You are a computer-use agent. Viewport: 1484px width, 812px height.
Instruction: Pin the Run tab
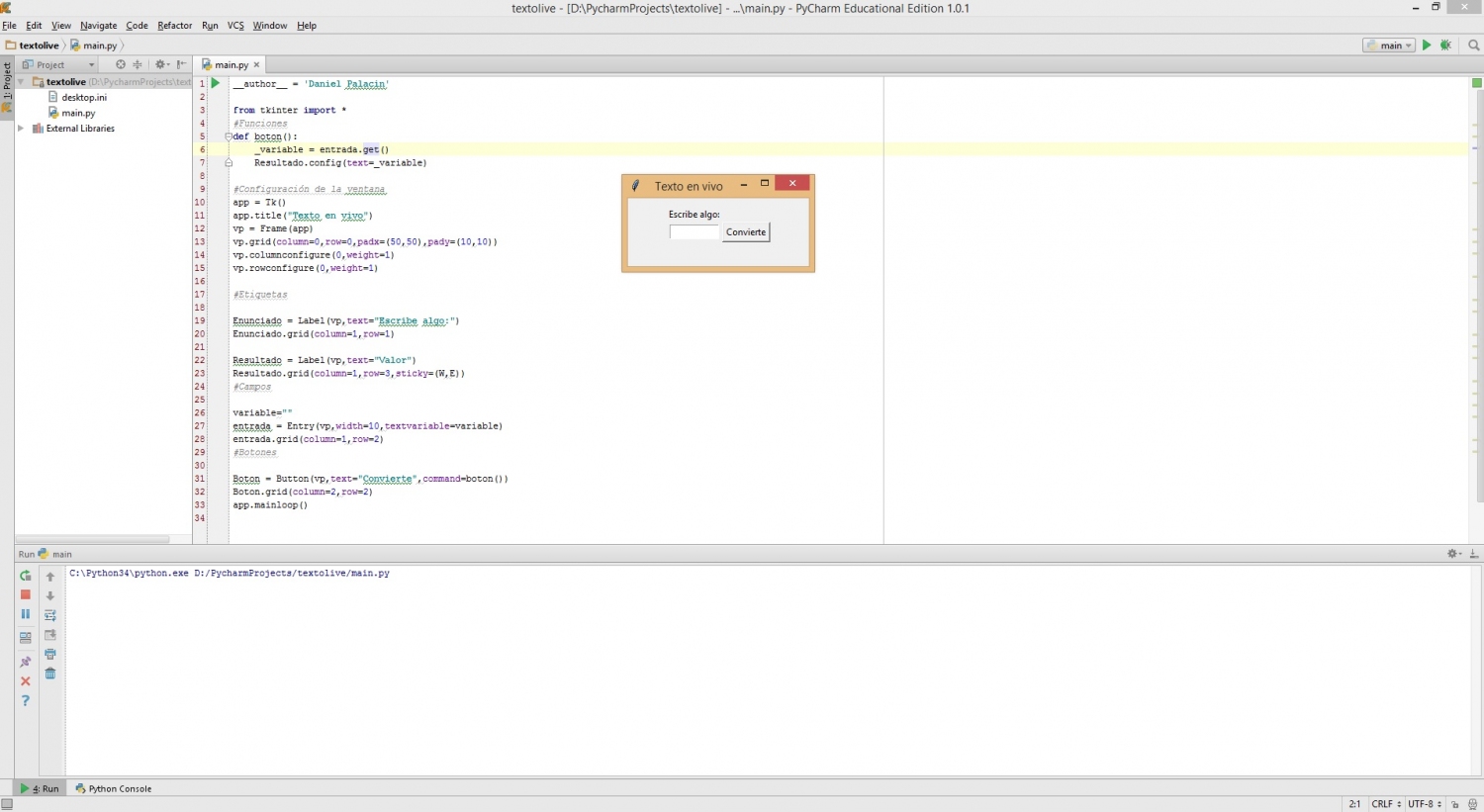click(x=26, y=662)
